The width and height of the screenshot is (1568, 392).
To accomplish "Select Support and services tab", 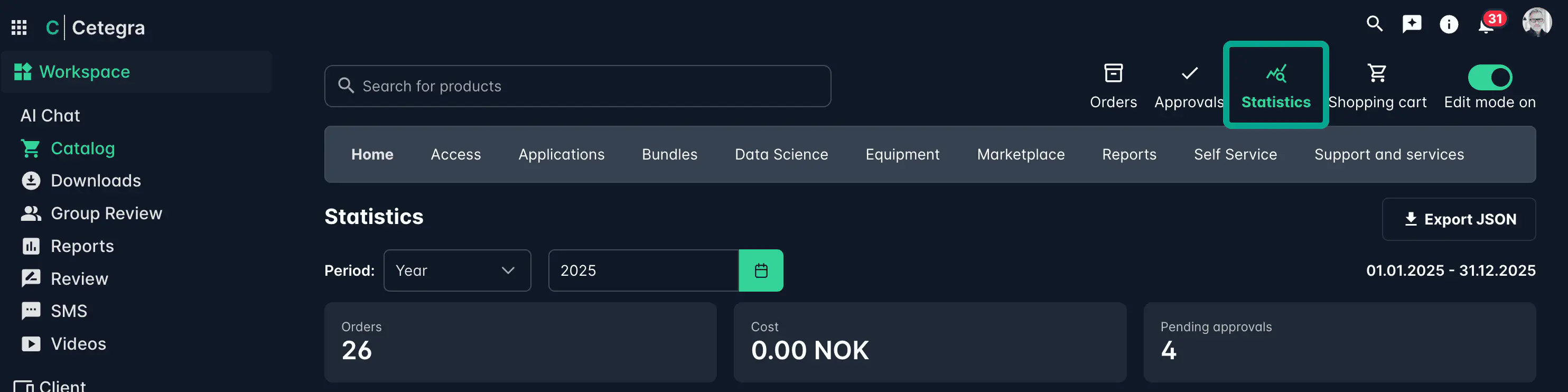I will click(1389, 154).
